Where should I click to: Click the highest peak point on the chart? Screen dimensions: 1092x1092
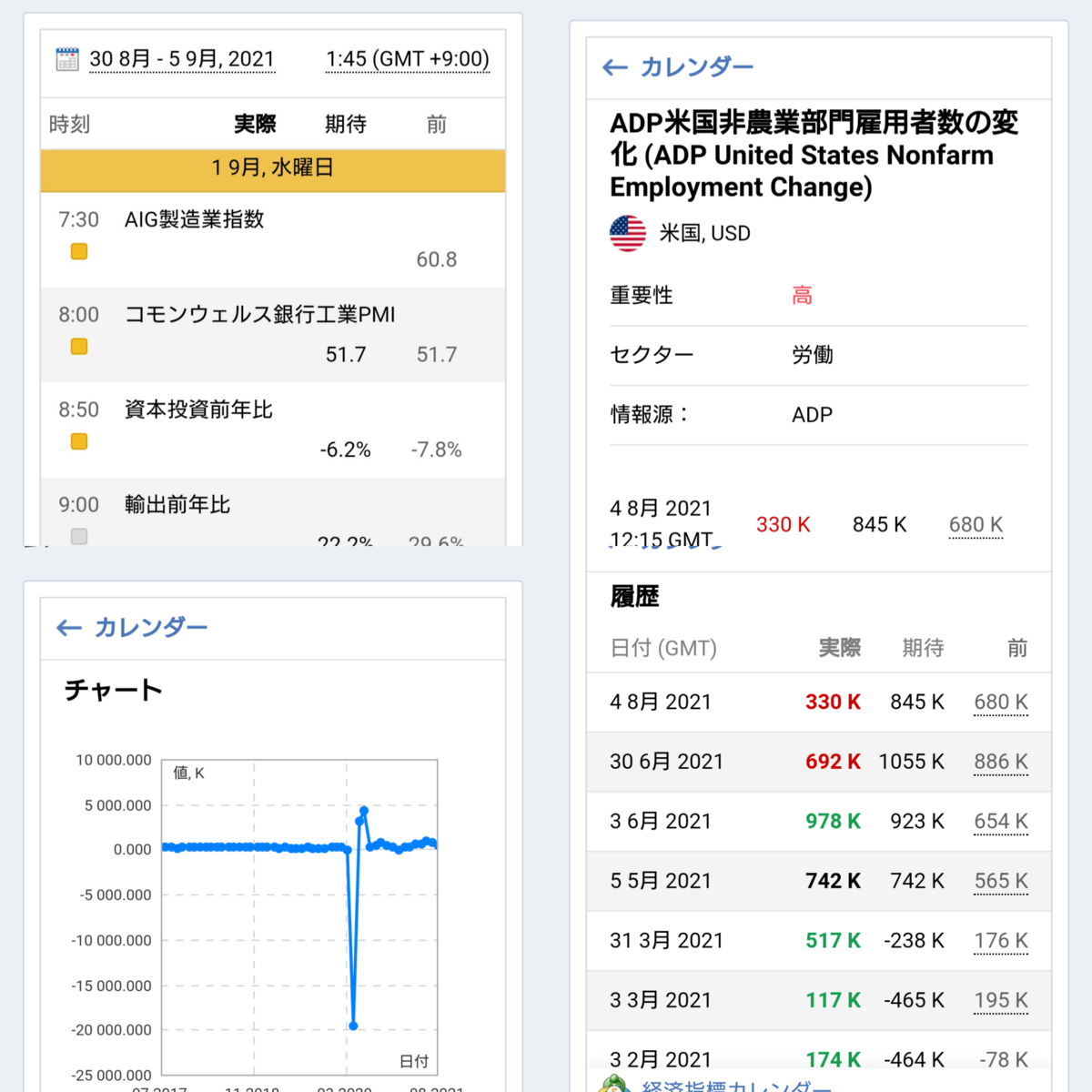[x=364, y=810]
